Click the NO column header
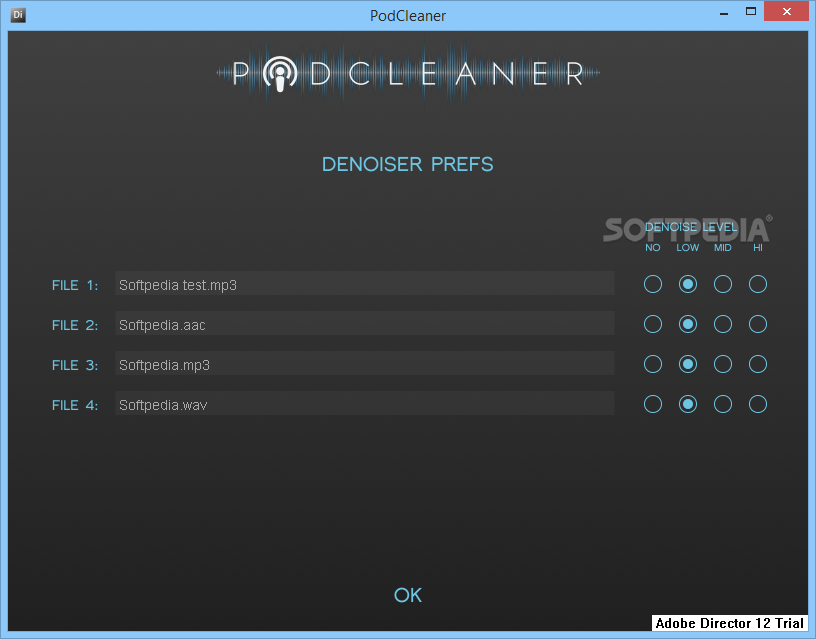The width and height of the screenshot is (816, 639). 653,248
